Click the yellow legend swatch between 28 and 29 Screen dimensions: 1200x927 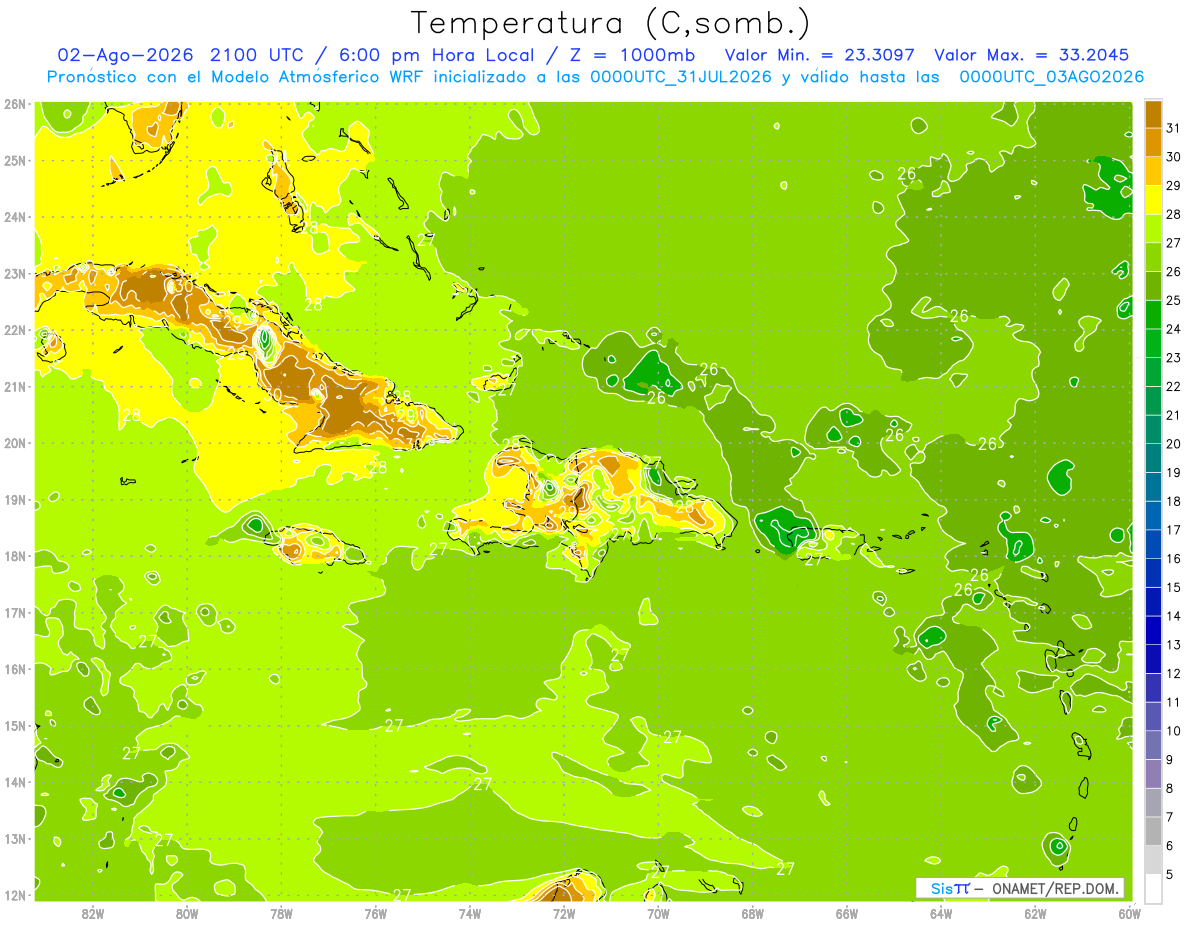coord(1152,200)
